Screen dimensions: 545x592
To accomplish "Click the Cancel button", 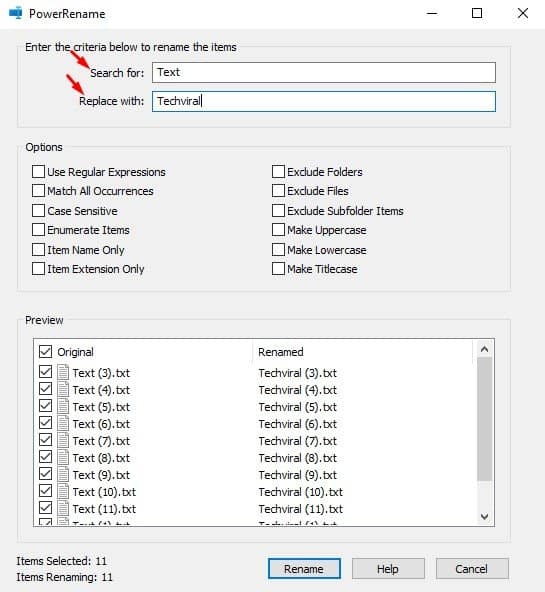I will coord(472,569).
